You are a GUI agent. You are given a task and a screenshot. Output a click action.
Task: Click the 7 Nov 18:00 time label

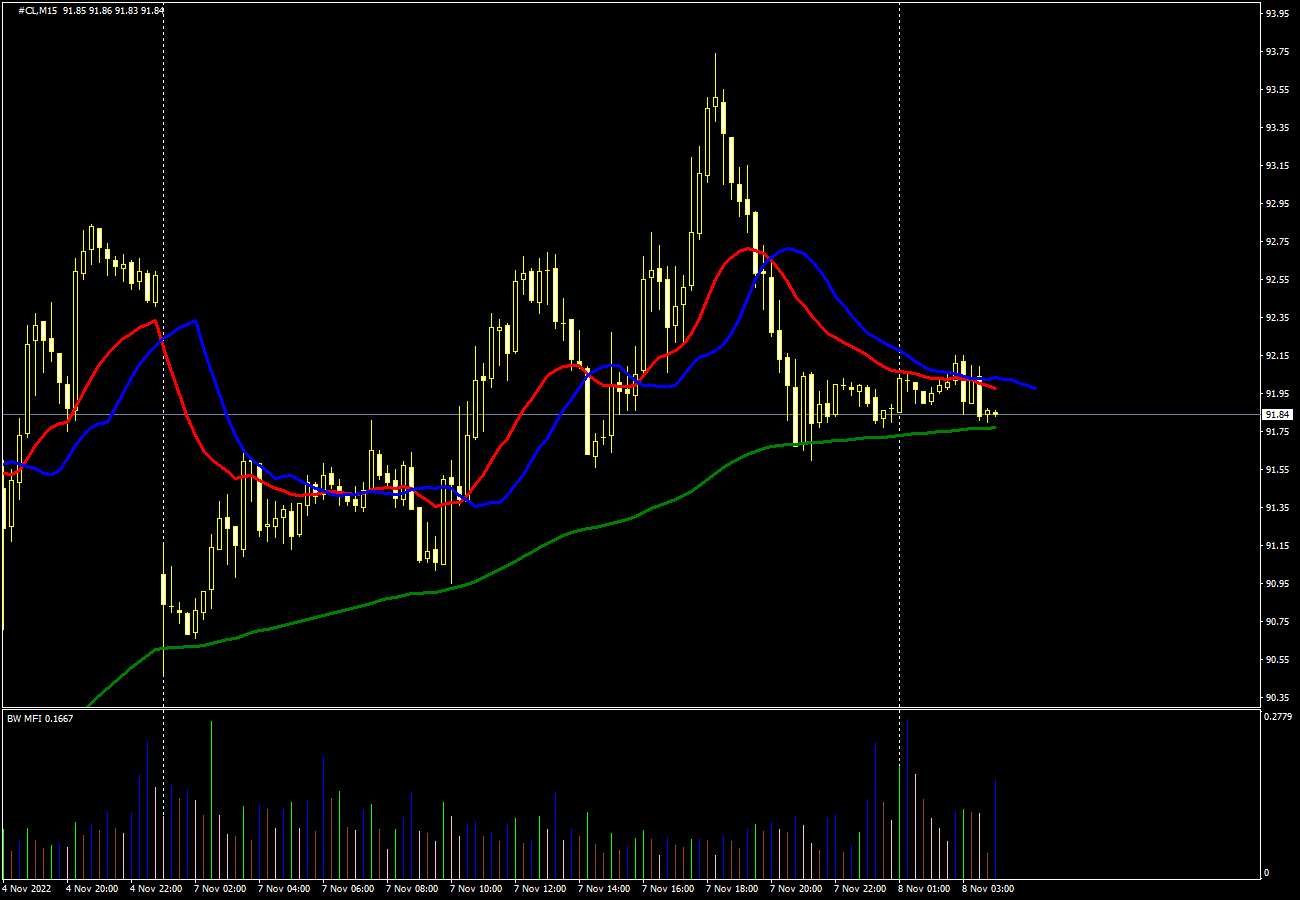click(732, 888)
